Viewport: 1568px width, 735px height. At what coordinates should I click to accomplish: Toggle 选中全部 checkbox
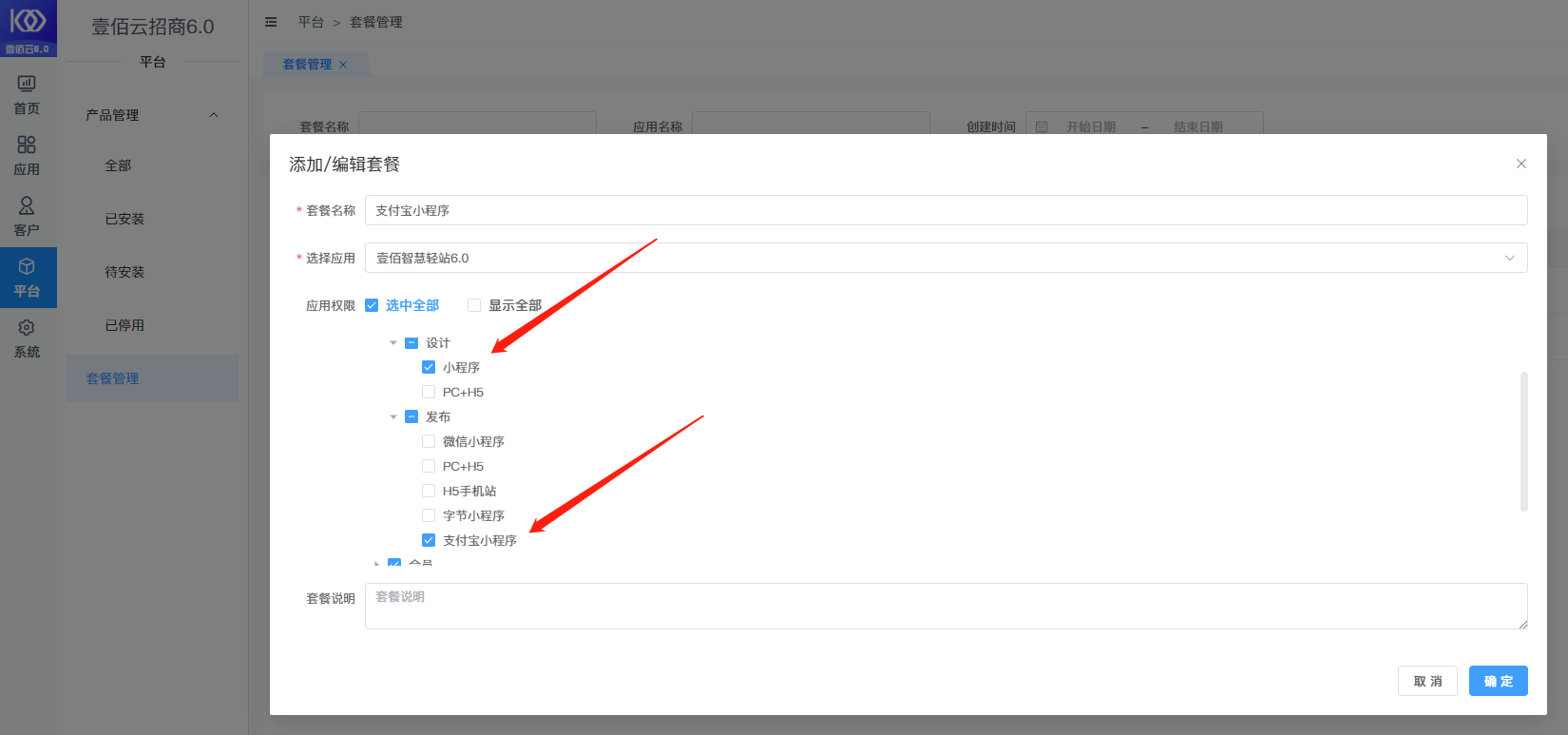tap(372, 305)
